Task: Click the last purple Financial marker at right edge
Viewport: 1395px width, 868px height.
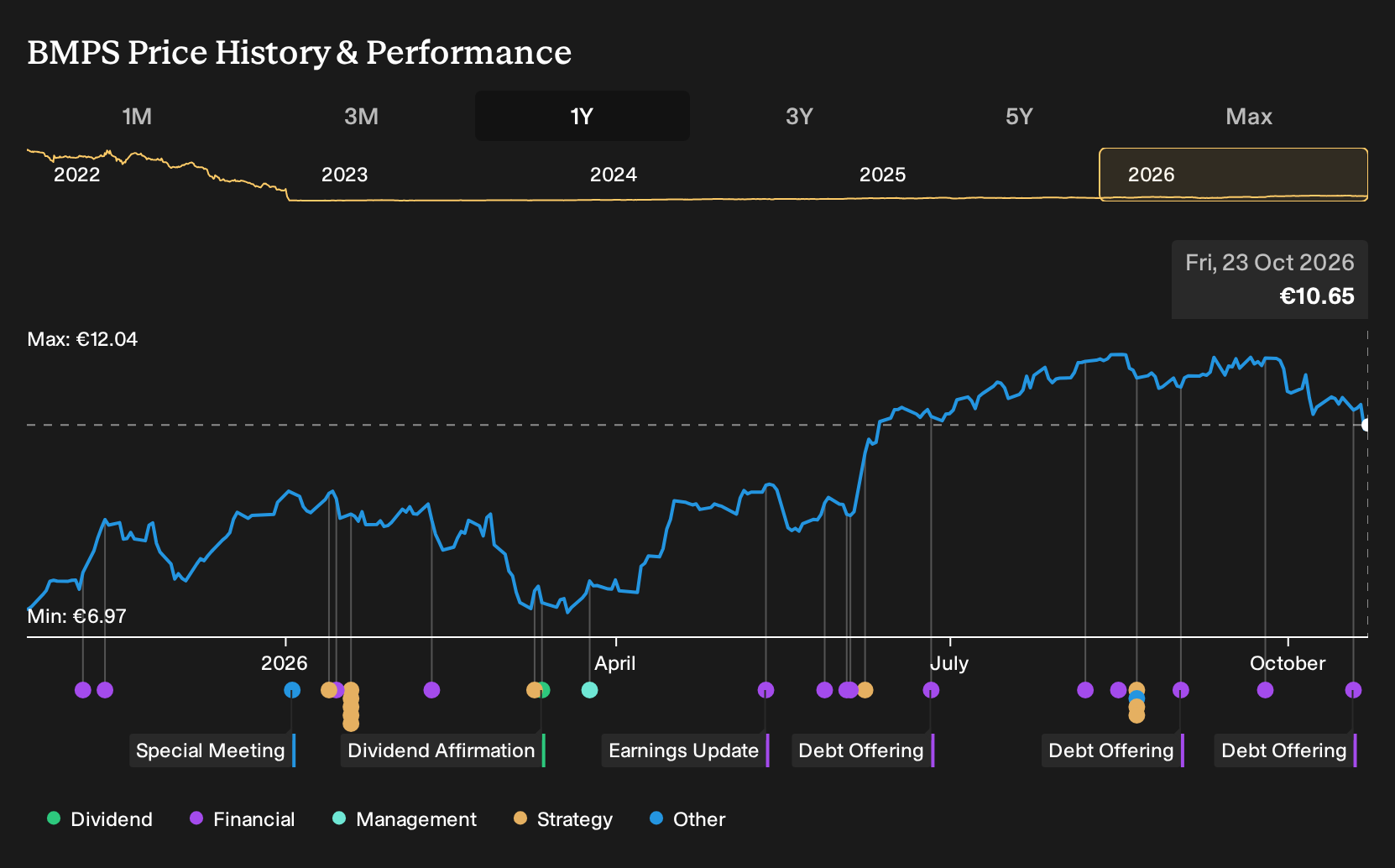Action: click(x=1353, y=690)
